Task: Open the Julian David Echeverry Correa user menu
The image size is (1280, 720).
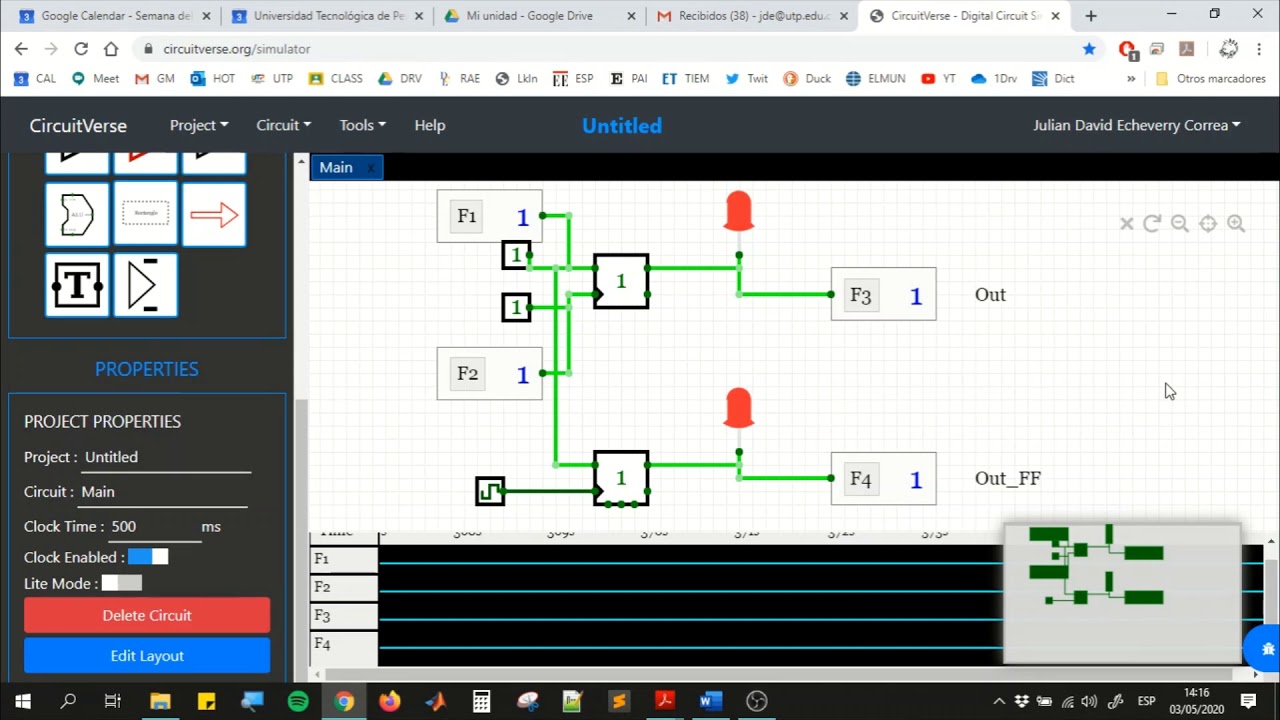Action: coord(1136,125)
